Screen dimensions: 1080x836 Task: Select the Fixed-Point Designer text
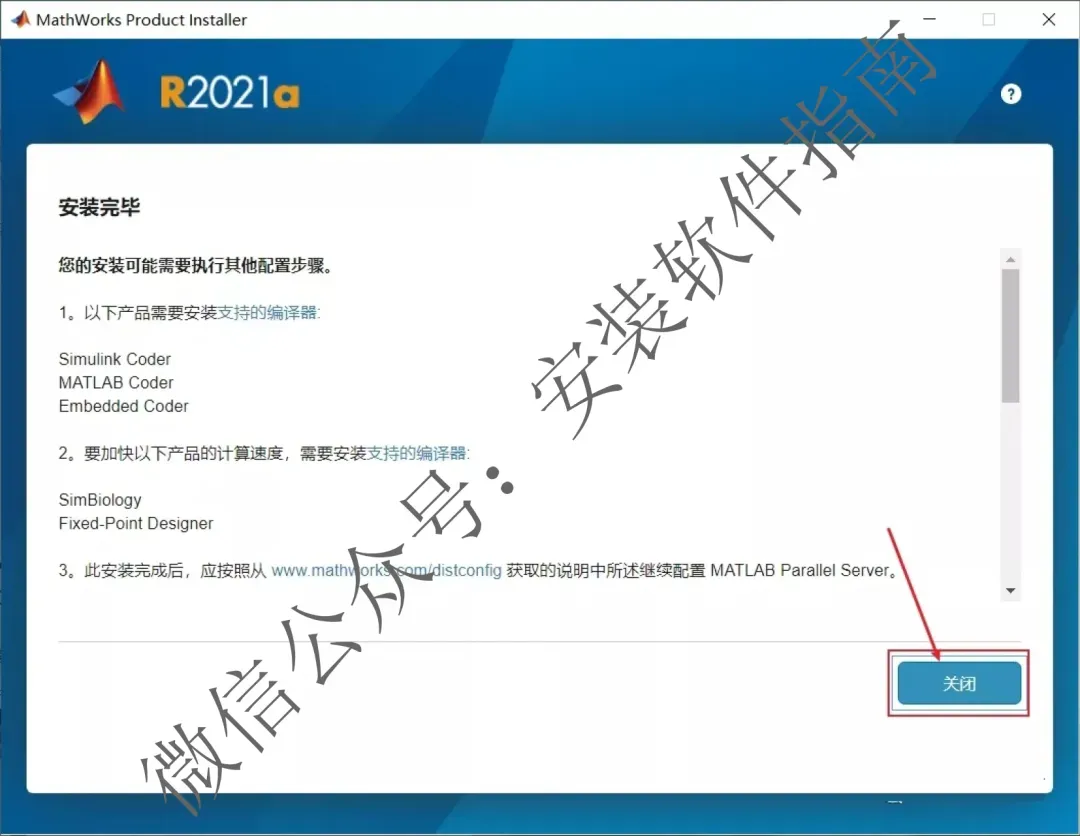136,523
